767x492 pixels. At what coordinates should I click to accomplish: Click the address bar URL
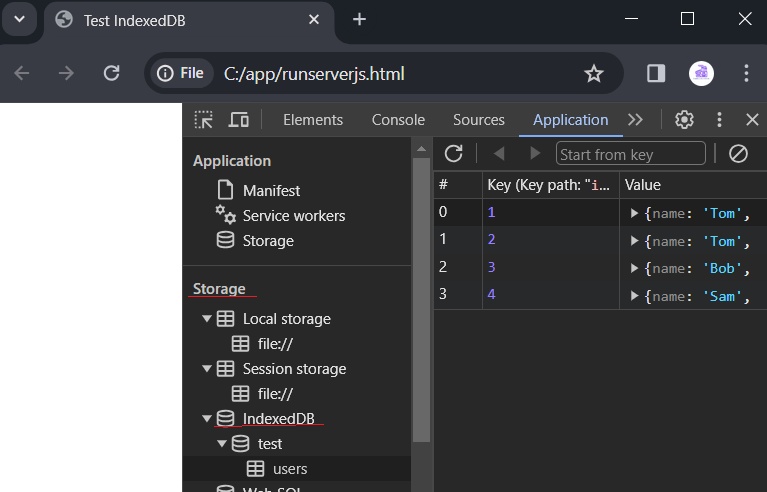[314, 74]
